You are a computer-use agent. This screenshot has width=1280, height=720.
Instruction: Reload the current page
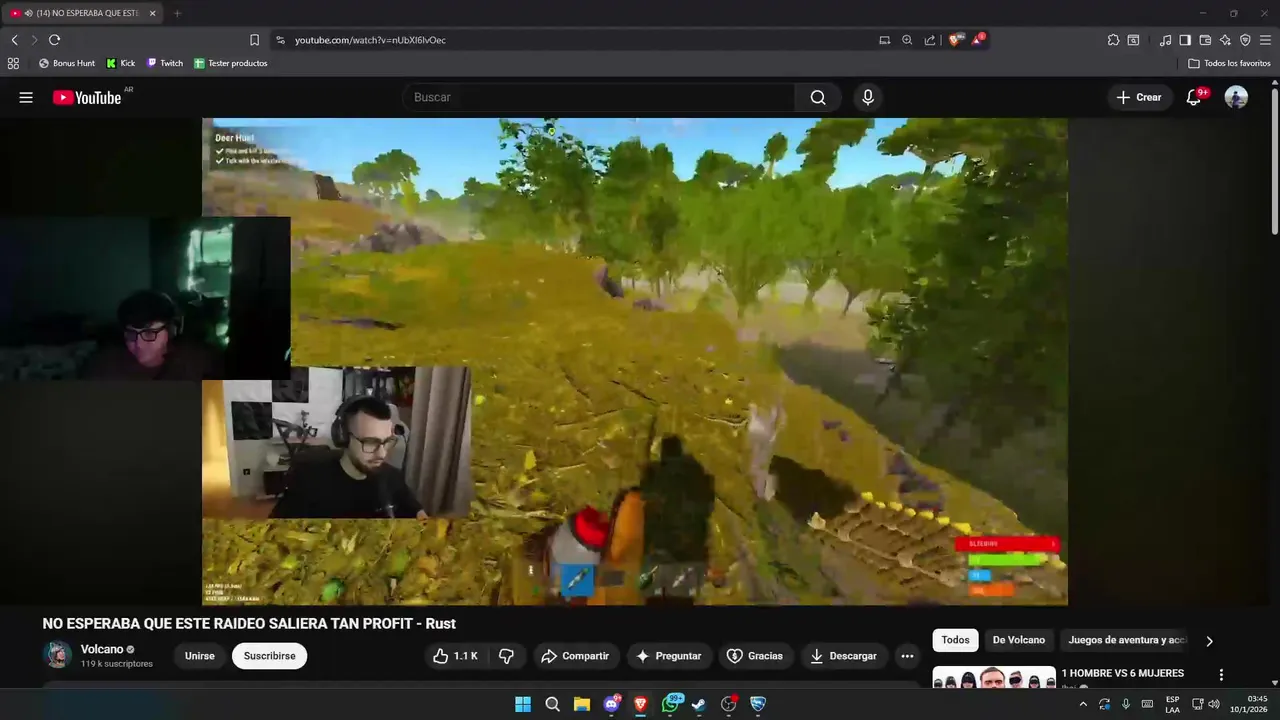pos(54,40)
